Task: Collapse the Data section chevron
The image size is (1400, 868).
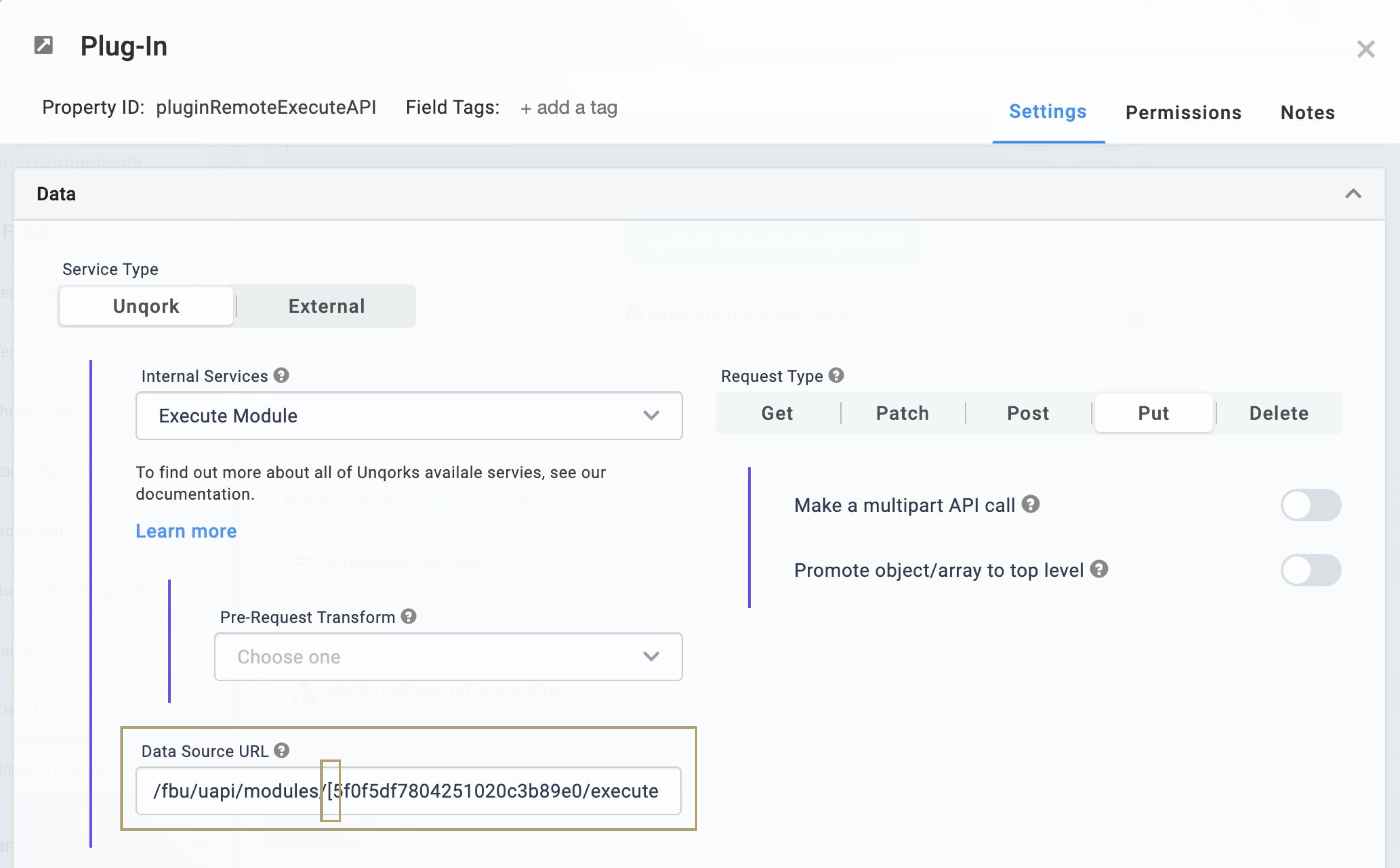Action: pyautogui.click(x=1353, y=194)
